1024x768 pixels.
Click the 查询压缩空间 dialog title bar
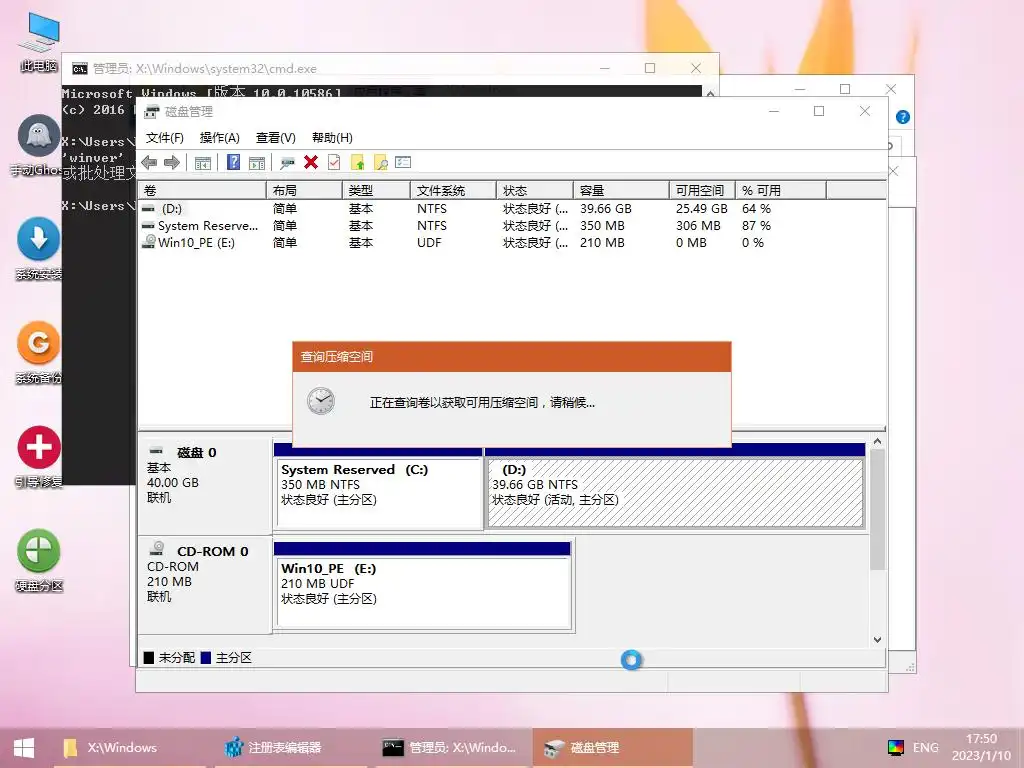(511, 357)
